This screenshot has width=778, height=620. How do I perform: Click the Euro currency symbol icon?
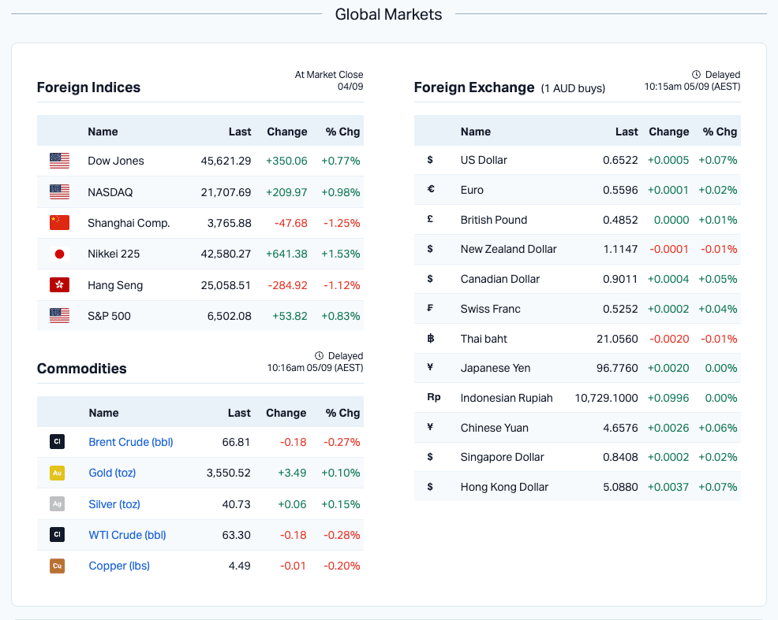[x=430, y=190]
